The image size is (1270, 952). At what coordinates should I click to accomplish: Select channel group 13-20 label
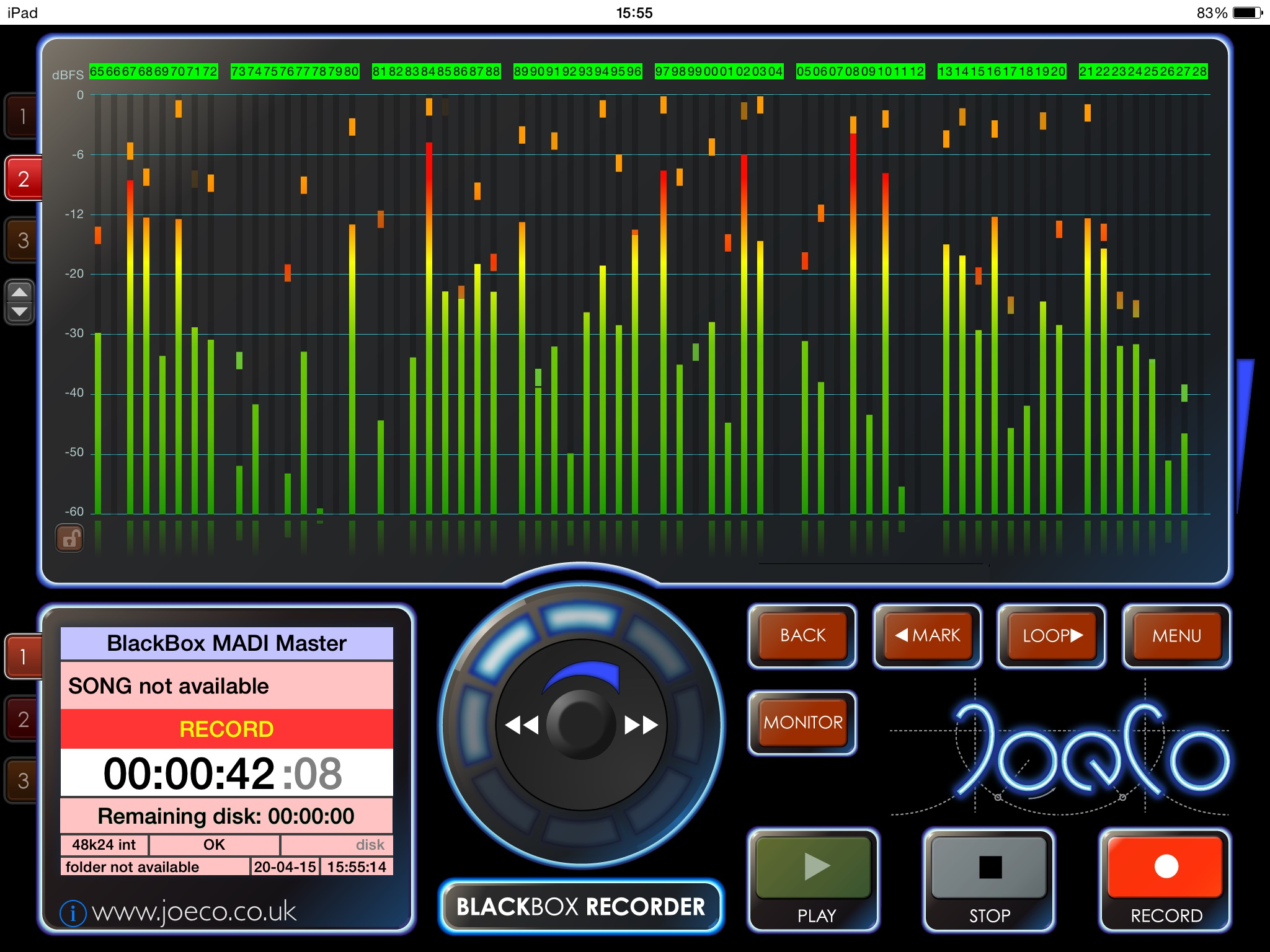pyautogui.click(x=1002, y=72)
